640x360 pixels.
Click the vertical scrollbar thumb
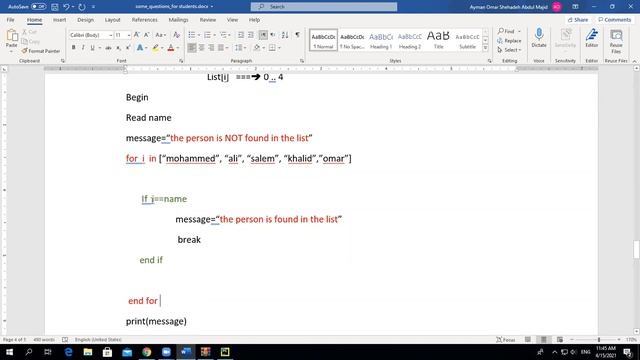636,249
